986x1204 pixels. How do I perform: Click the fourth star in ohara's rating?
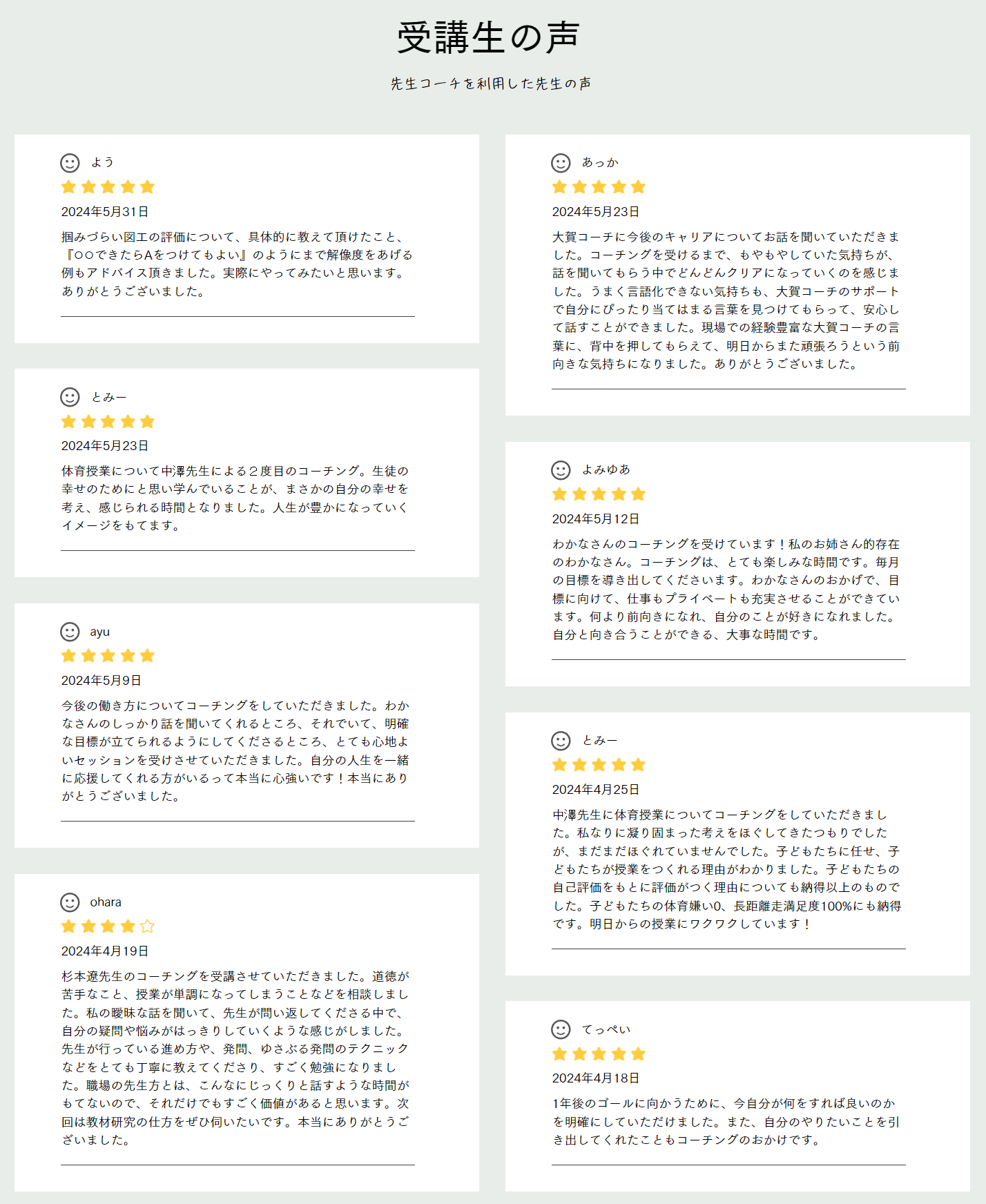click(x=128, y=926)
